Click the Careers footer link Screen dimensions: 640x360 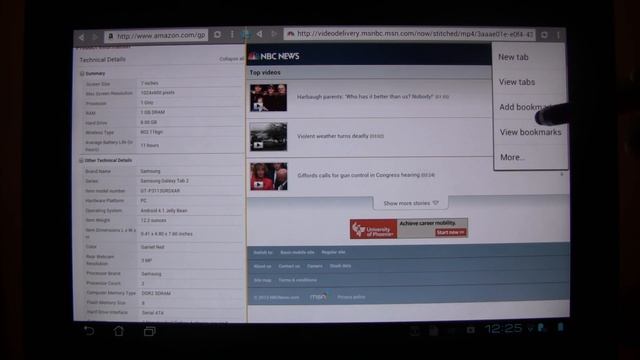click(x=315, y=266)
